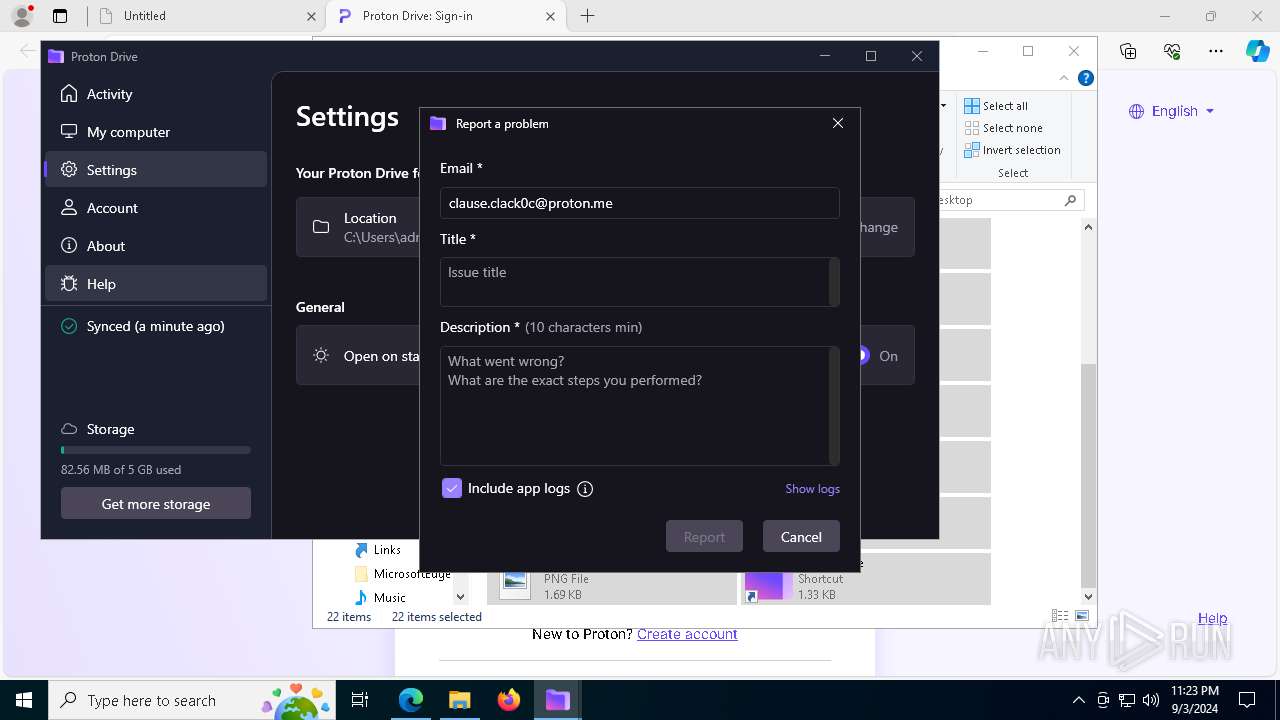
Task: Click Open on startup sun icon
Action: (x=321, y=356)
